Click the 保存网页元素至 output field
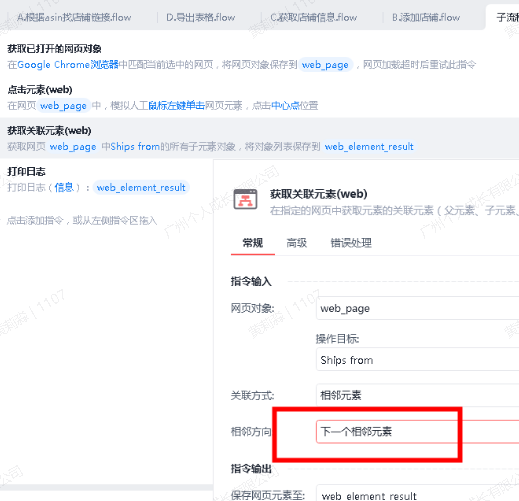 417,495
